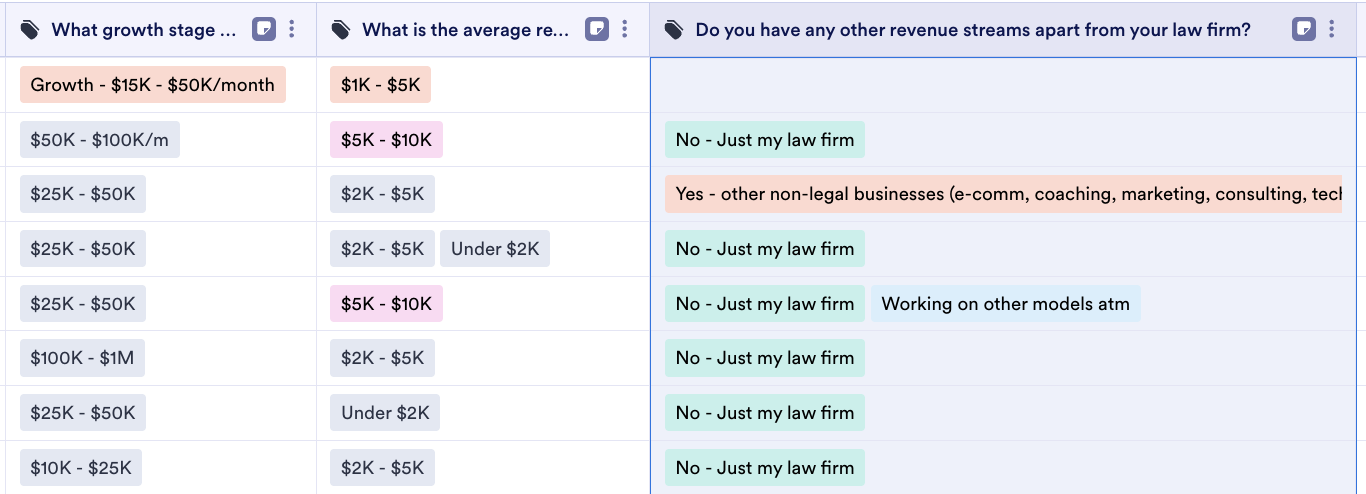Image resolution: width=1366 pixels, height=494 pixels.
Task: Click the 'Under $2K' tag next to '$2K - $5K'
Action: (x=495, y=249)
